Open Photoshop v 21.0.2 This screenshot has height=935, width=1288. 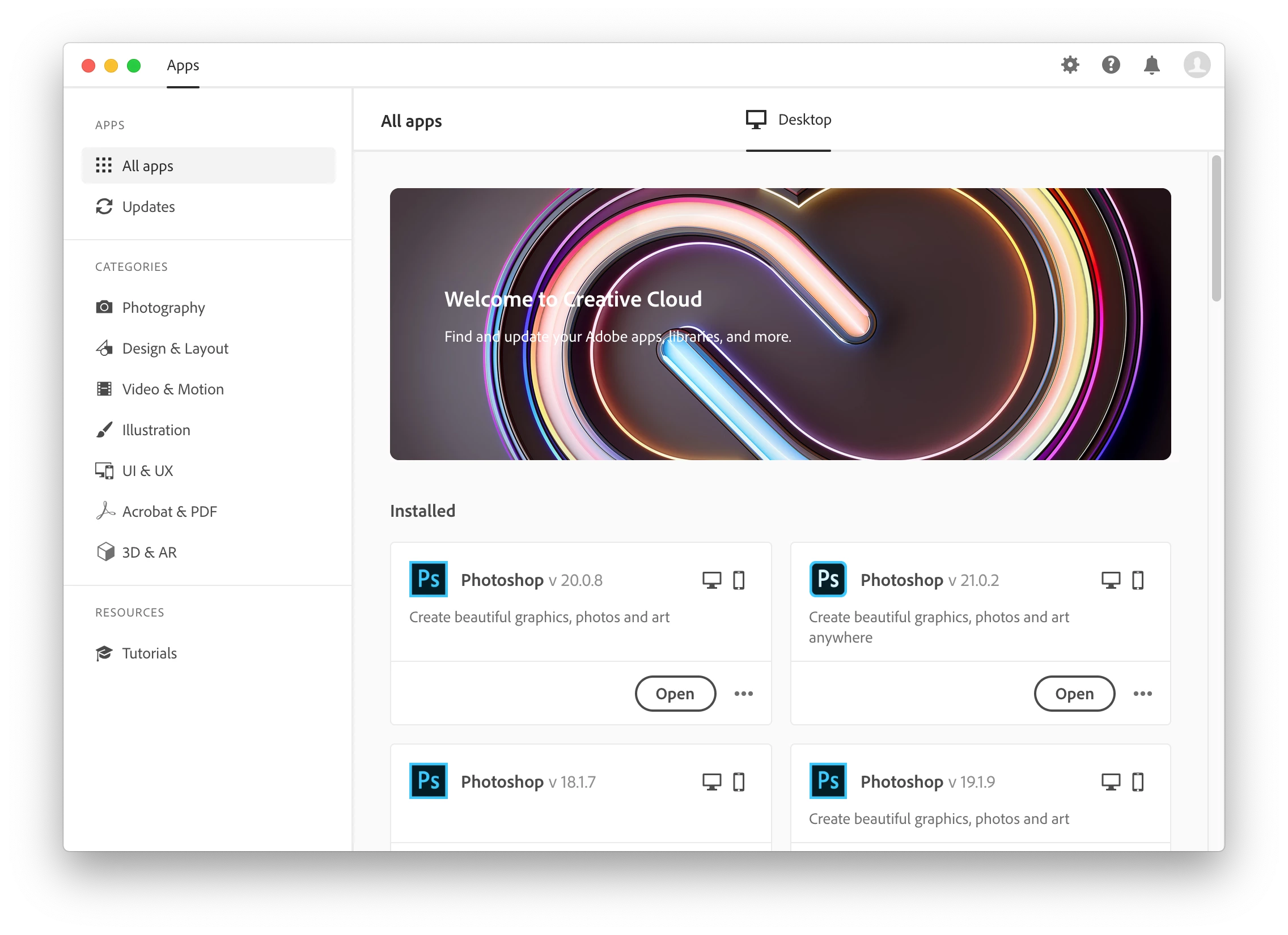pyautogui.click(x=1074, y=694)
